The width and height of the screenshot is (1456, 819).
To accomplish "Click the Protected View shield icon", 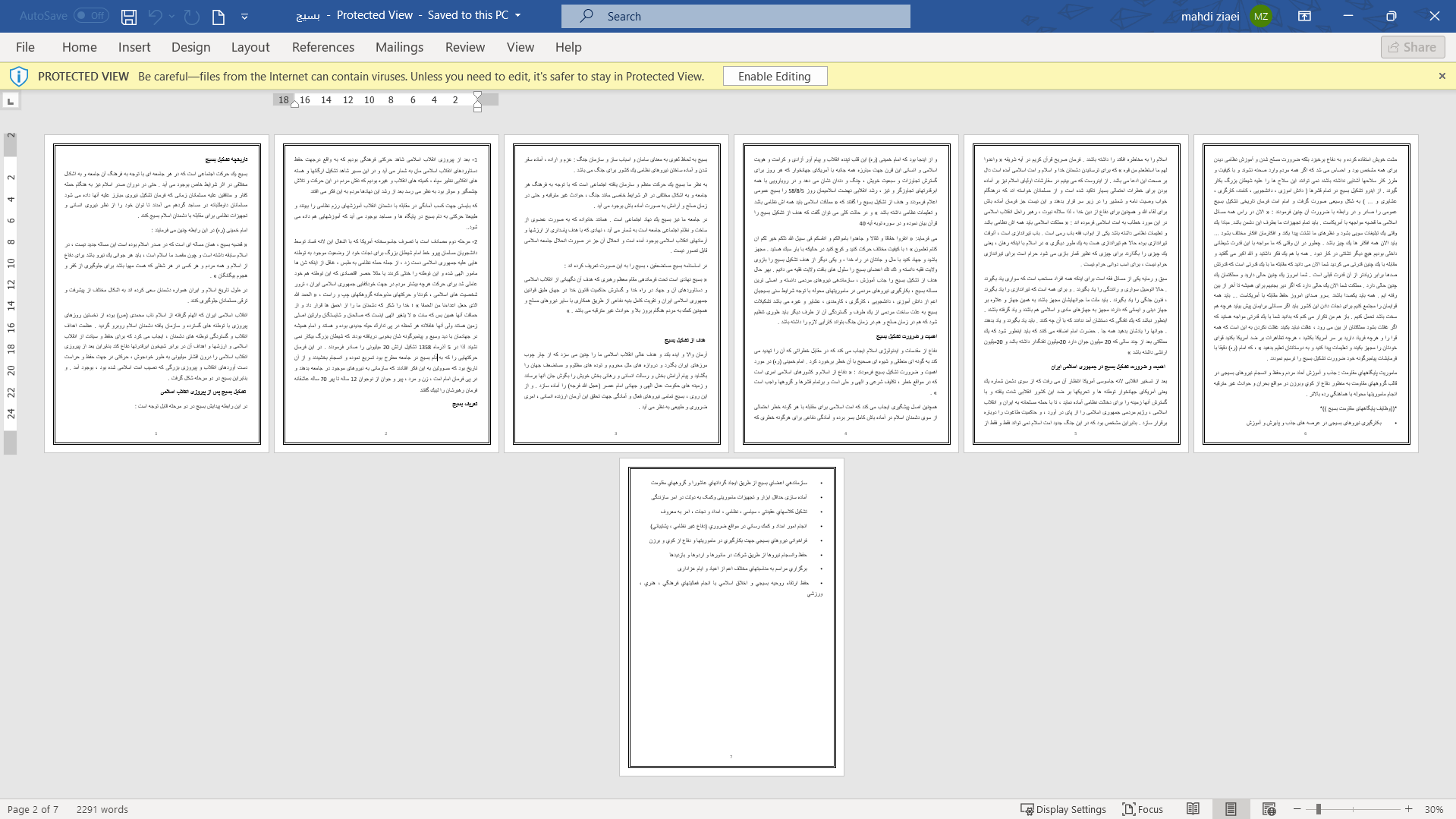I will click(x=19, y=76).
